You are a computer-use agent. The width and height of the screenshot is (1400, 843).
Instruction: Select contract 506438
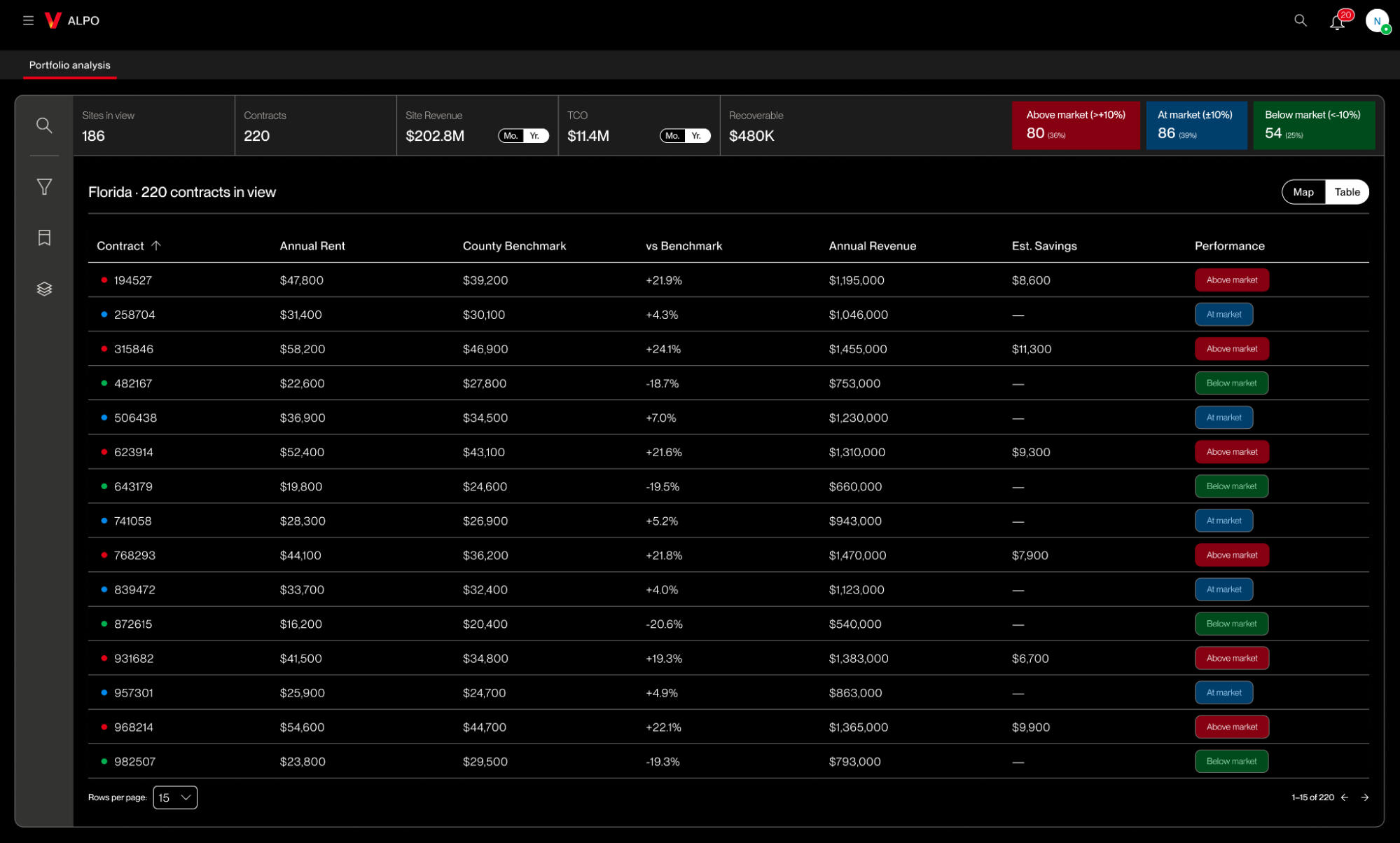(135, 418)
